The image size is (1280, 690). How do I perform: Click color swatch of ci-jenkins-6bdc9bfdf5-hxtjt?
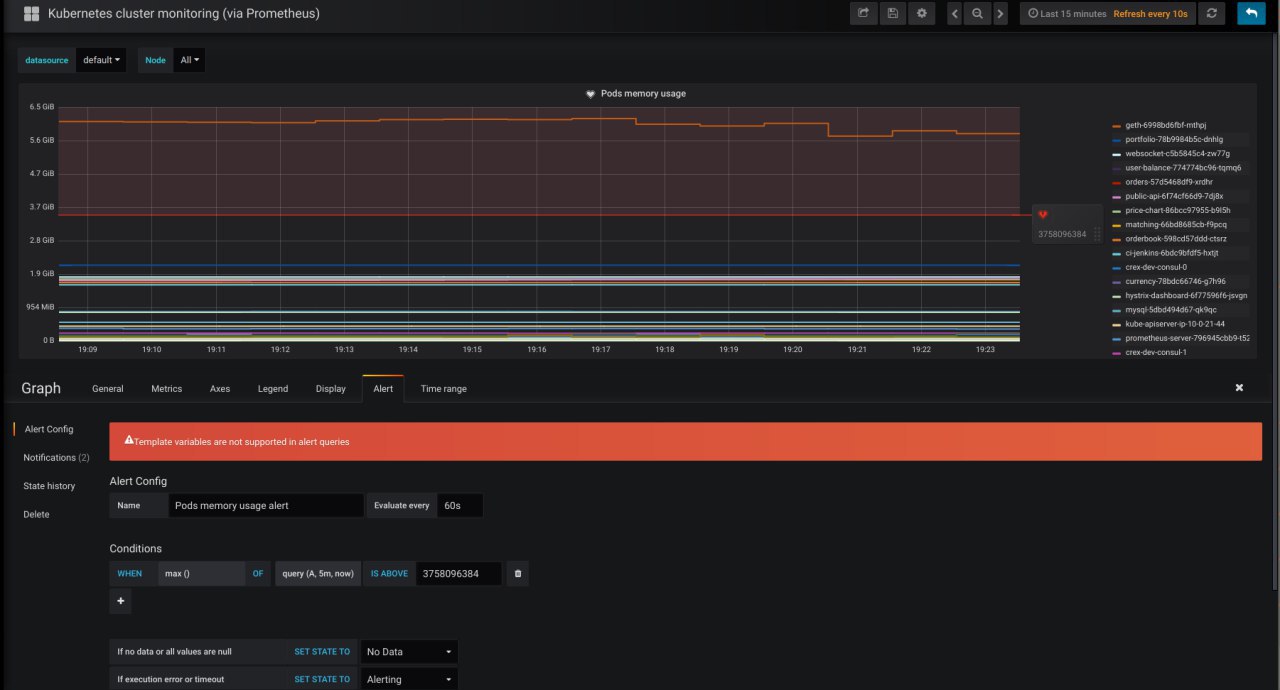1117,254
